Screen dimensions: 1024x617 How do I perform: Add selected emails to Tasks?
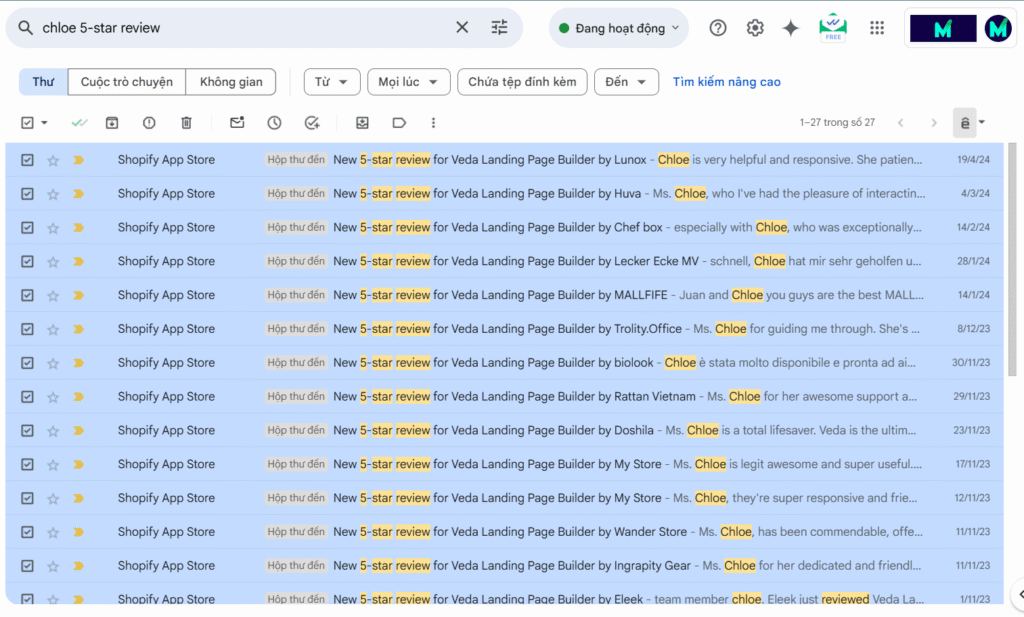[311, 122]
